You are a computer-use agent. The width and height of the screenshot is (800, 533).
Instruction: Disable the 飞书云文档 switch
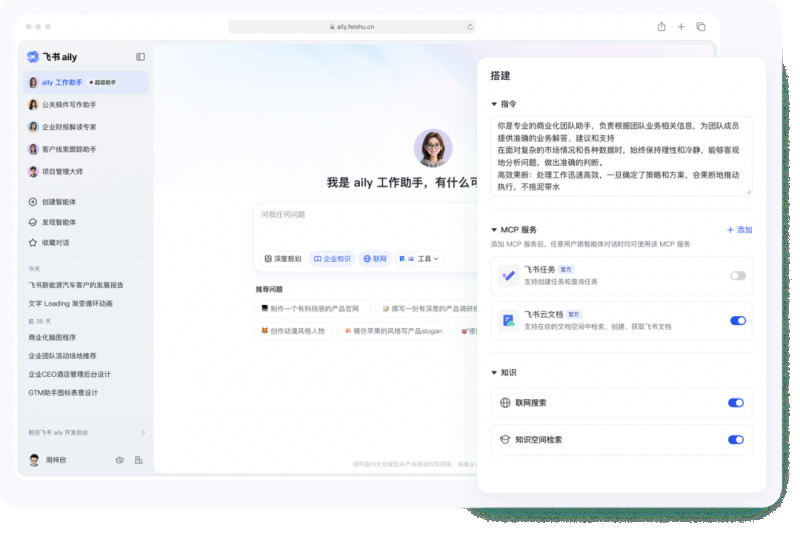[738, 321]
